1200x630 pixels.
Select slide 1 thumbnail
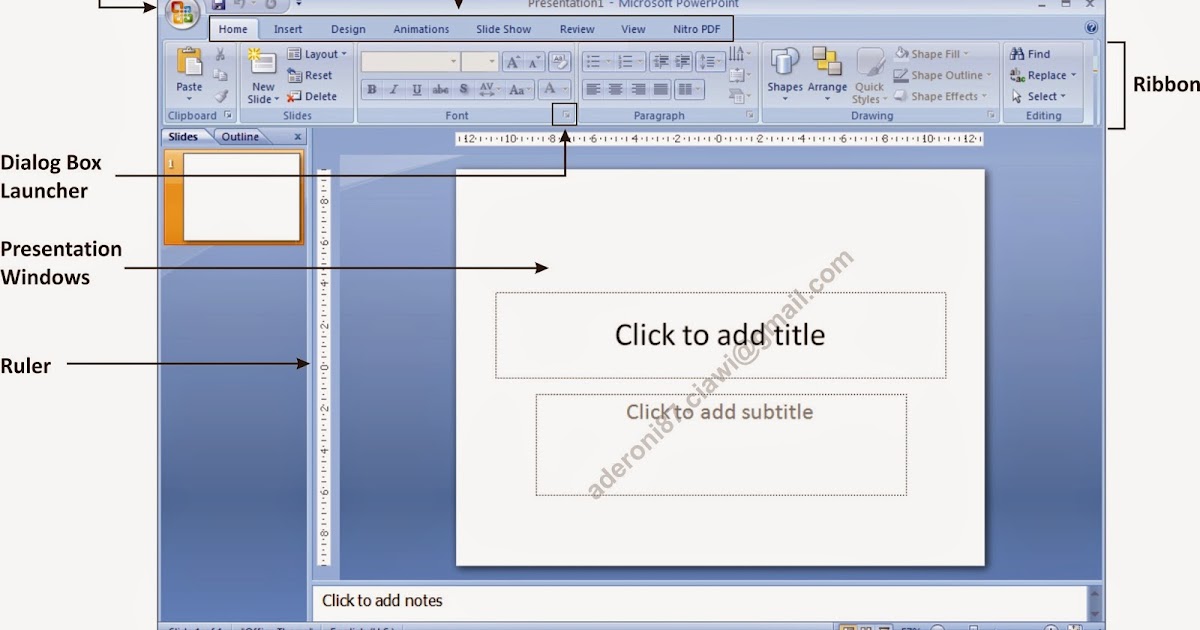pos(242,197)
